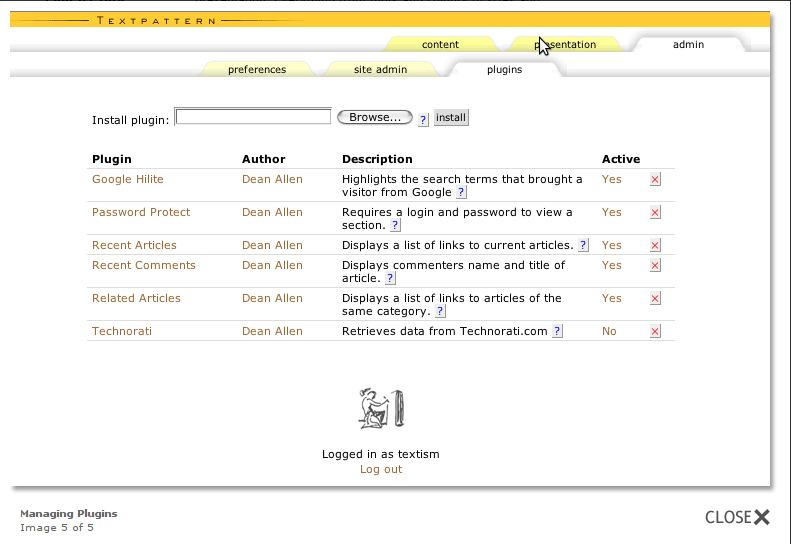This screenshot has width=791, height=544.
Task: Click the Active column header
Action: (621, 159)
